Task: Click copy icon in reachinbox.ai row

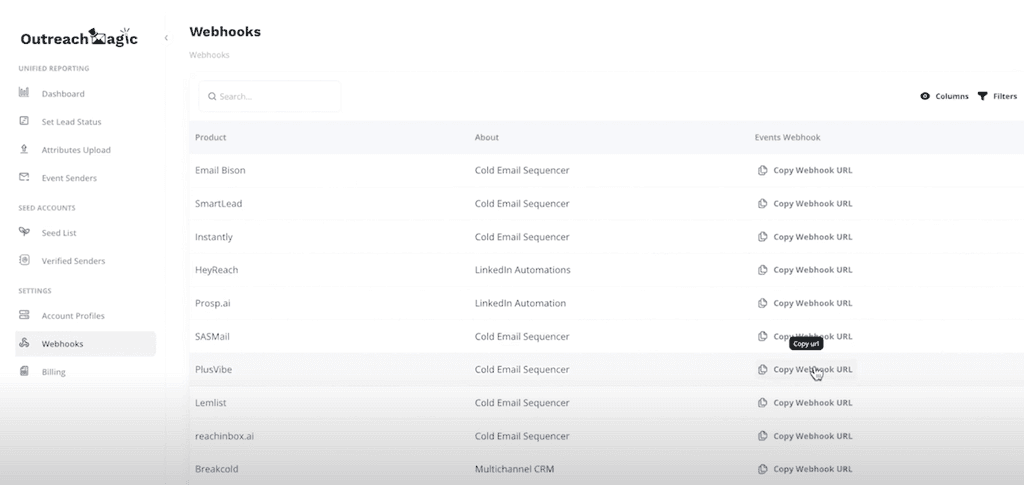Action: 762,436
